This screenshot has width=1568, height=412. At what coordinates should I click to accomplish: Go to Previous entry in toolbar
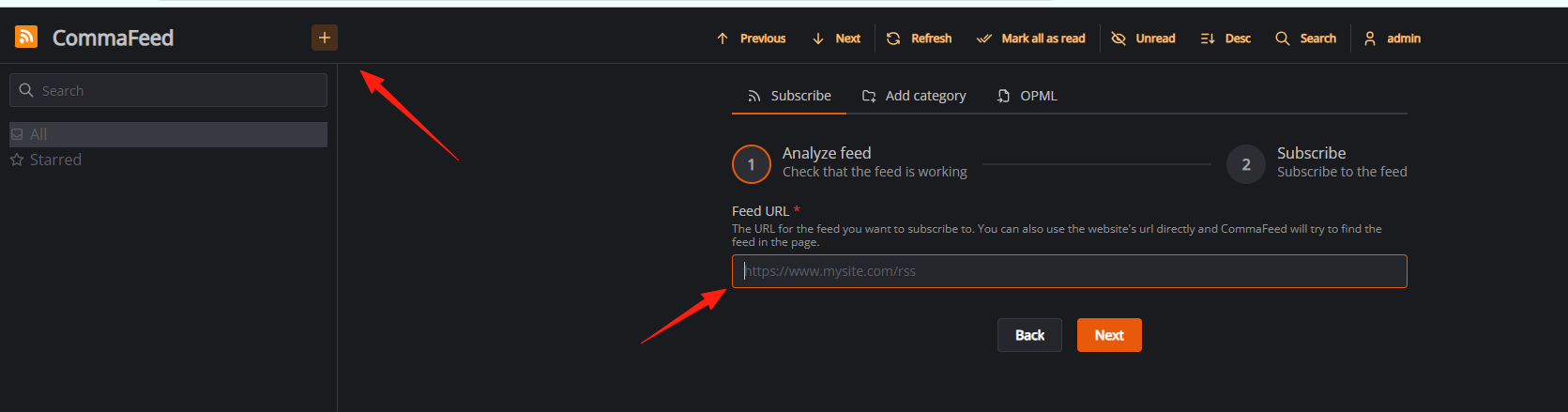tap(751, 38)
